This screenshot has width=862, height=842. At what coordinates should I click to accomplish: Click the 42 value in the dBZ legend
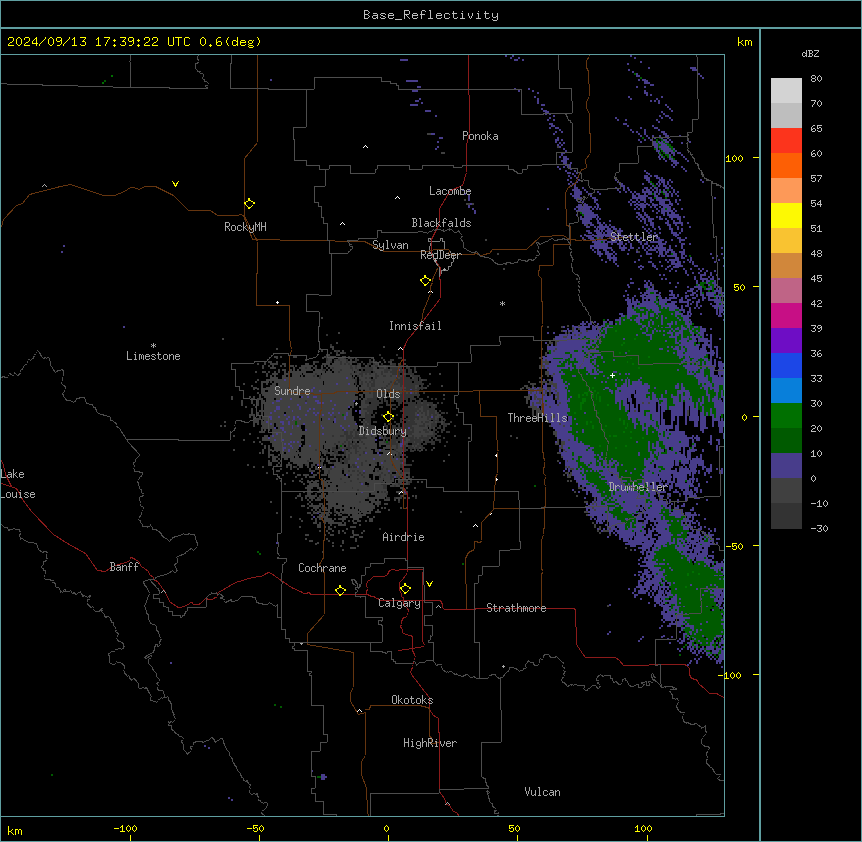pos(816,303)
